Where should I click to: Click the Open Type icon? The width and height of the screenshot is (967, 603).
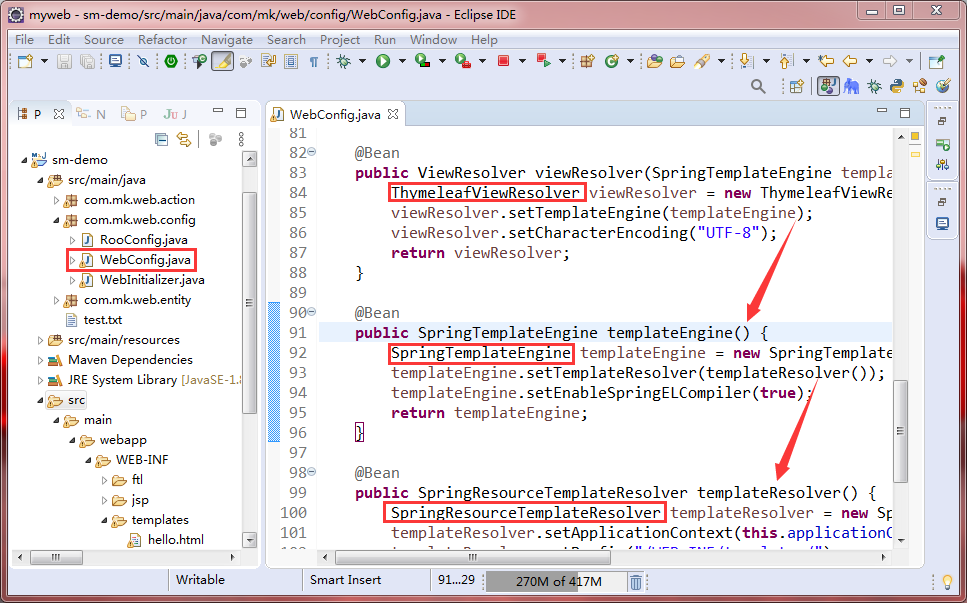[655, 61]
